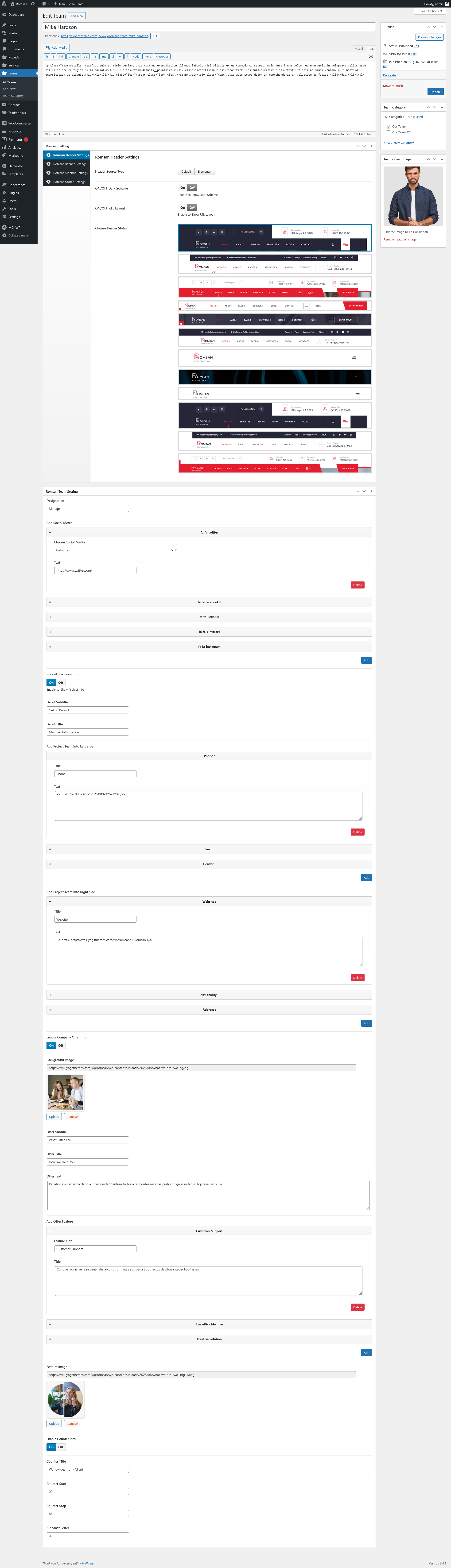Screen dimensions: 451x1568
Task: Click the blue Update button
Action: (x=435, y=92)
